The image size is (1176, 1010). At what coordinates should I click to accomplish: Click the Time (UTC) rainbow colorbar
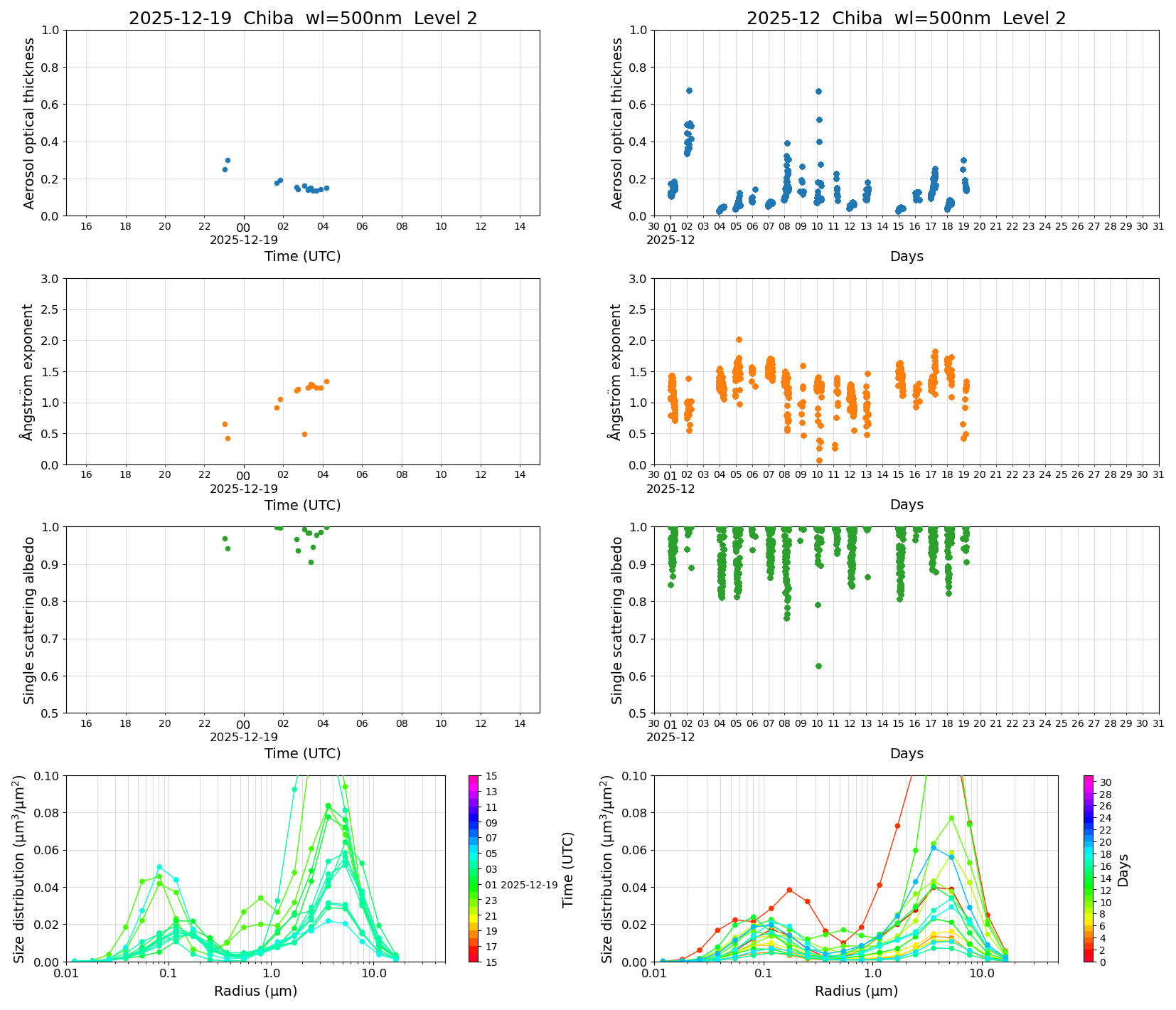[x=474, y=868]
